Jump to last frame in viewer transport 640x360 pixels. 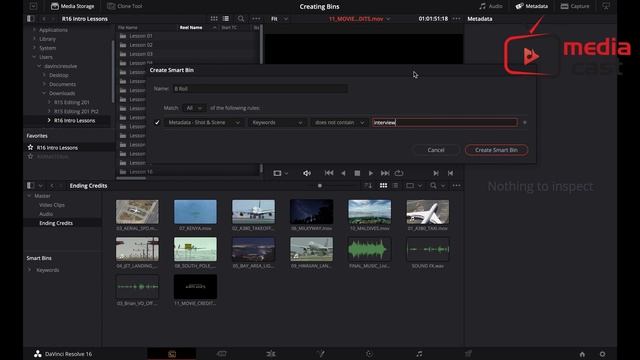pyautogui.click(x=385, y=173)
